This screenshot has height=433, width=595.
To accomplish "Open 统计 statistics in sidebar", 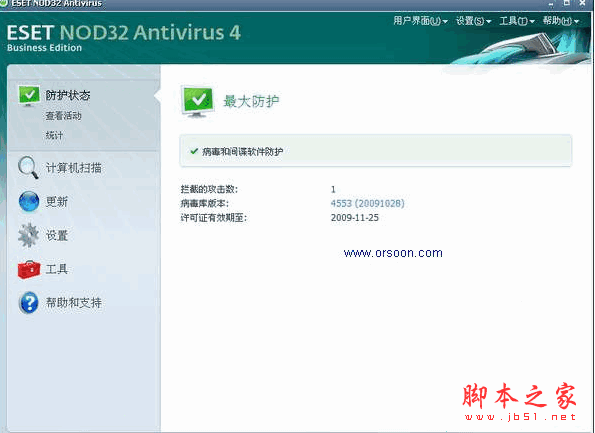I will point(54,135).
